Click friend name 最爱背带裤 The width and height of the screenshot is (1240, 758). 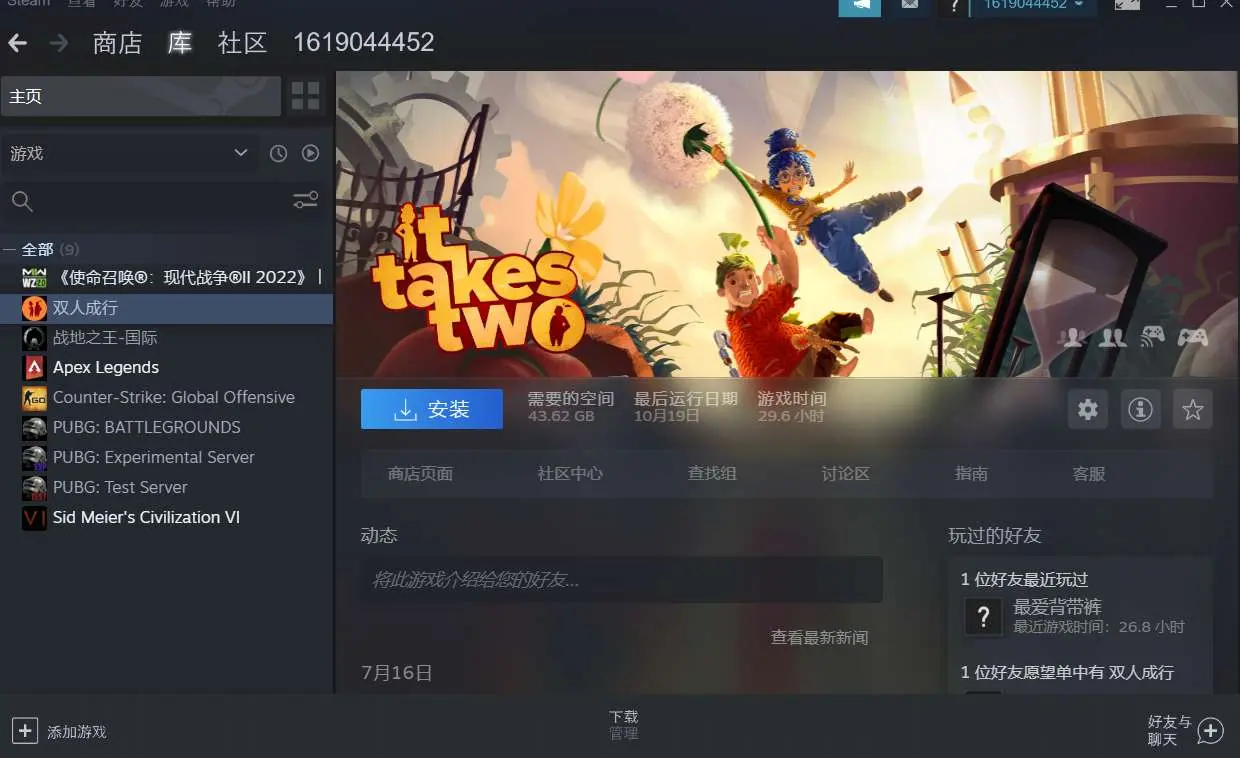(x=1058, y=607)
